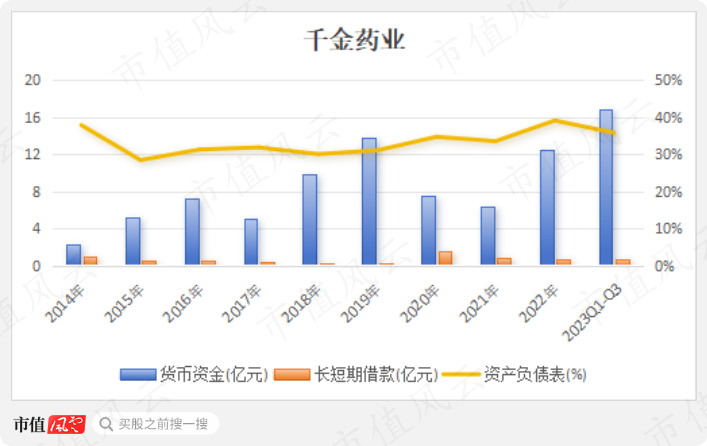Click the left axis value 12
The height and width of the screenshot is (446, 707).
[x=32, y=155]
